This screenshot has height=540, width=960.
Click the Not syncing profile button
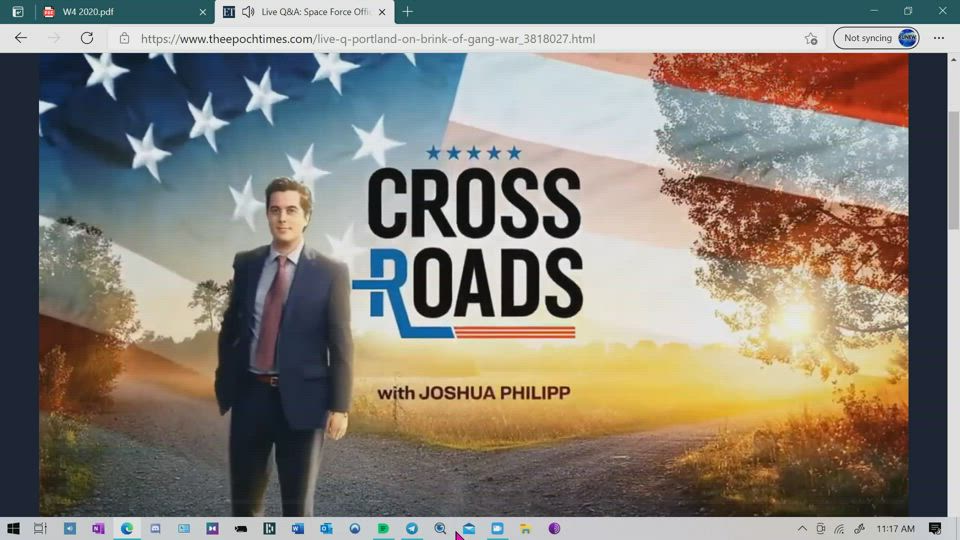point(877,38)
